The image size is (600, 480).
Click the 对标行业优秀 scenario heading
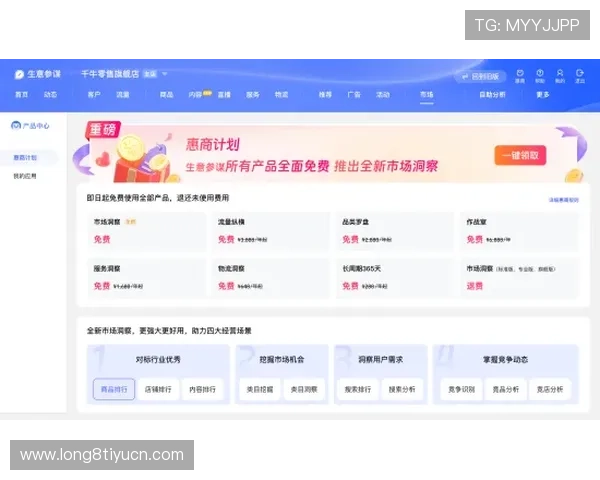(x=158, y=359)
